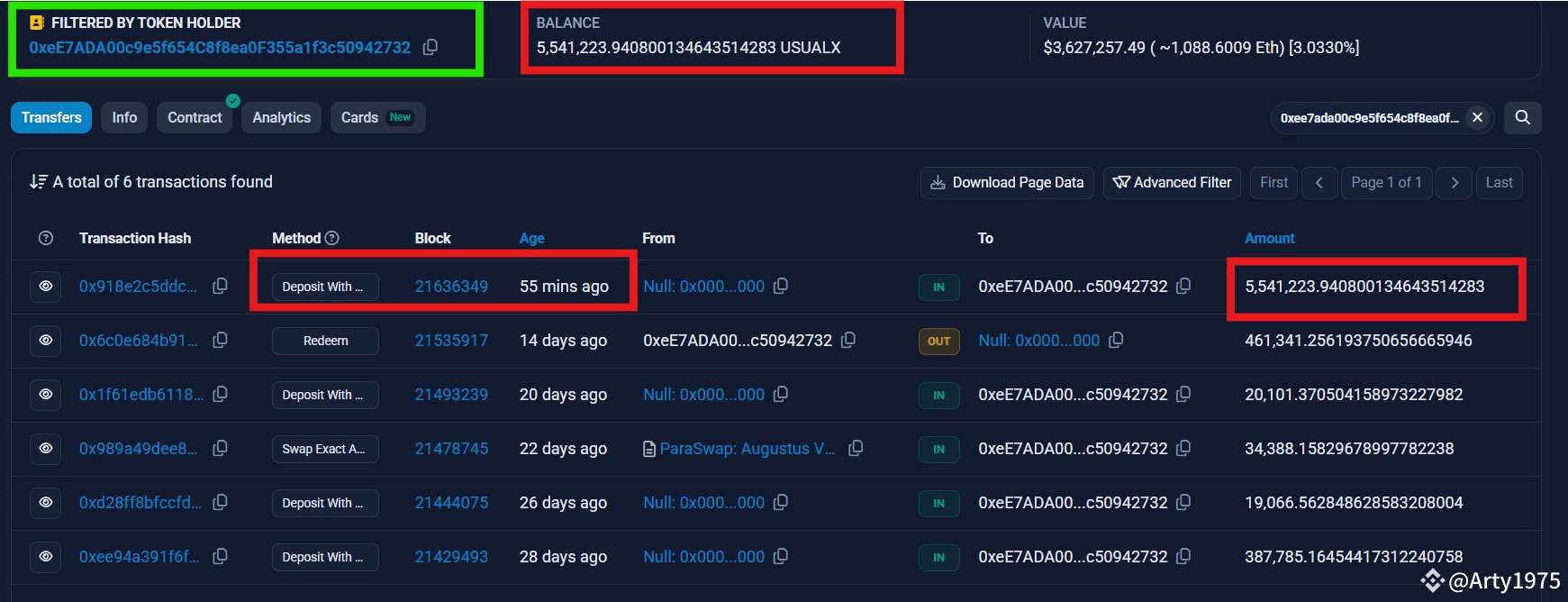Screen dimensions: 1568x602
Task: Go to previous page chevron
Action: [1319, 182]
